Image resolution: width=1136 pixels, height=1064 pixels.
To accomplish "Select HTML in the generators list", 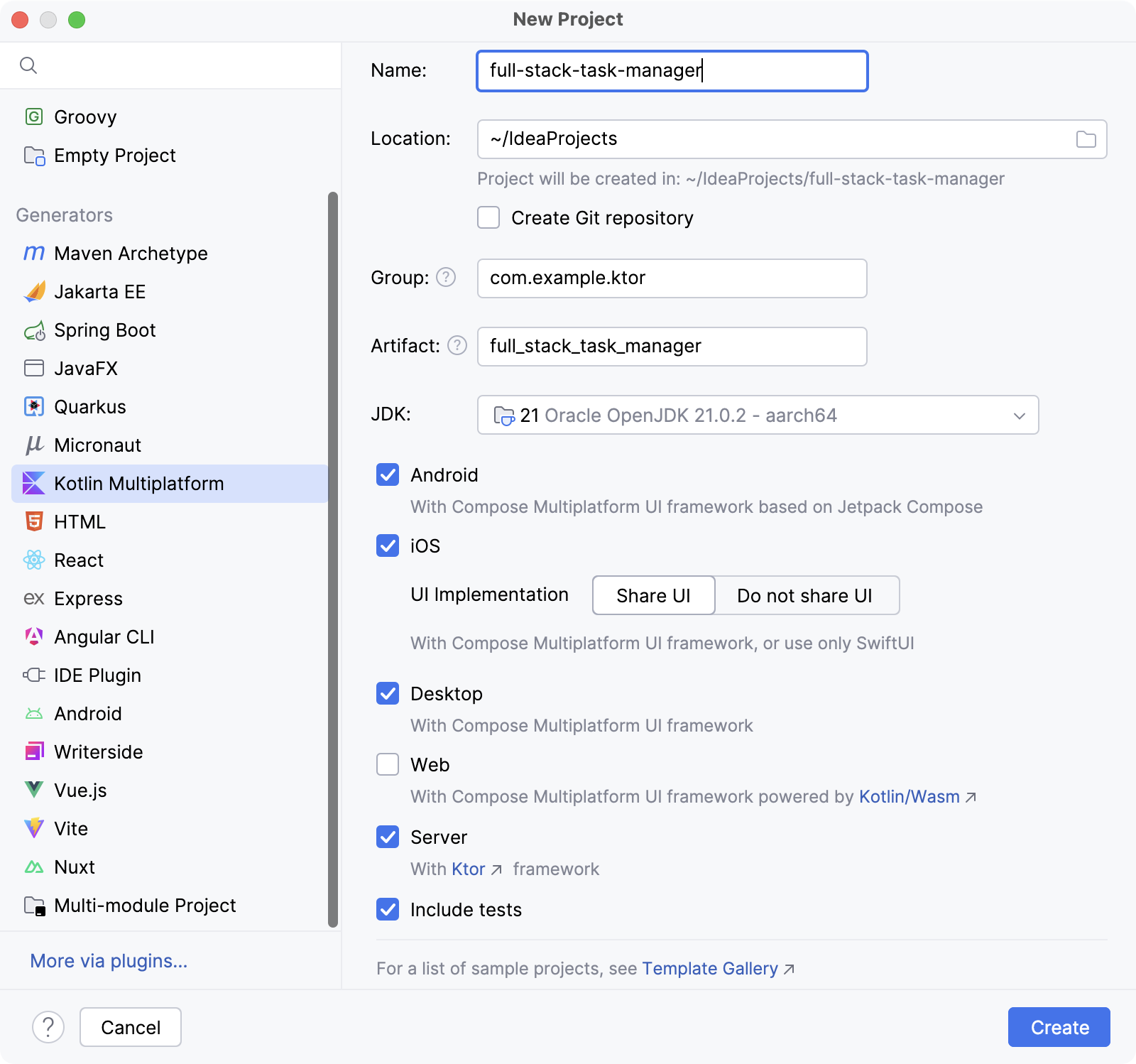I will pyautogui.click(x=170, y=522).
